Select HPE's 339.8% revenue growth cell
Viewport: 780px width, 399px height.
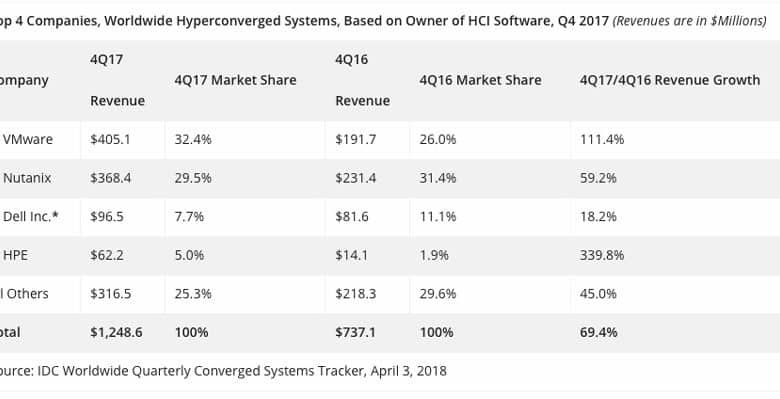[x=601, y=255]
